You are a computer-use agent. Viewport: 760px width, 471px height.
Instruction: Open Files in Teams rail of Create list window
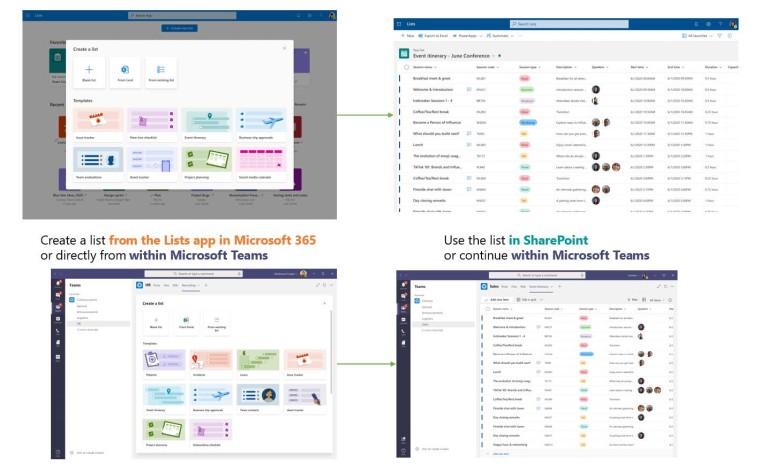click(x=58, y=344)
